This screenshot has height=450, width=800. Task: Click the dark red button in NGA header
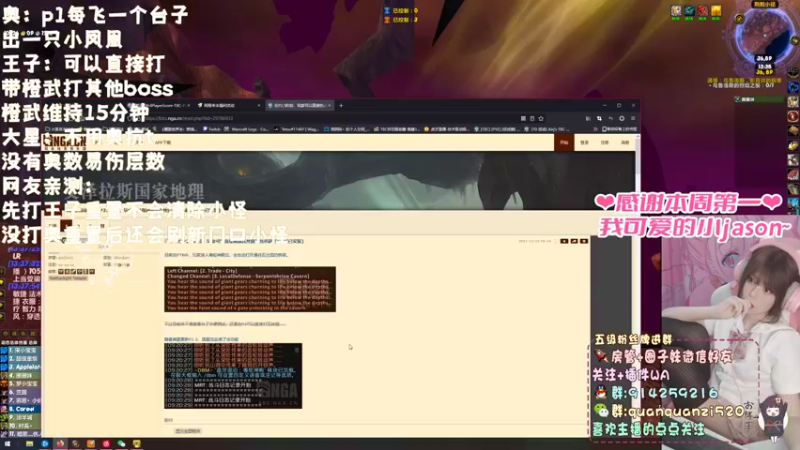click(564, 142)
